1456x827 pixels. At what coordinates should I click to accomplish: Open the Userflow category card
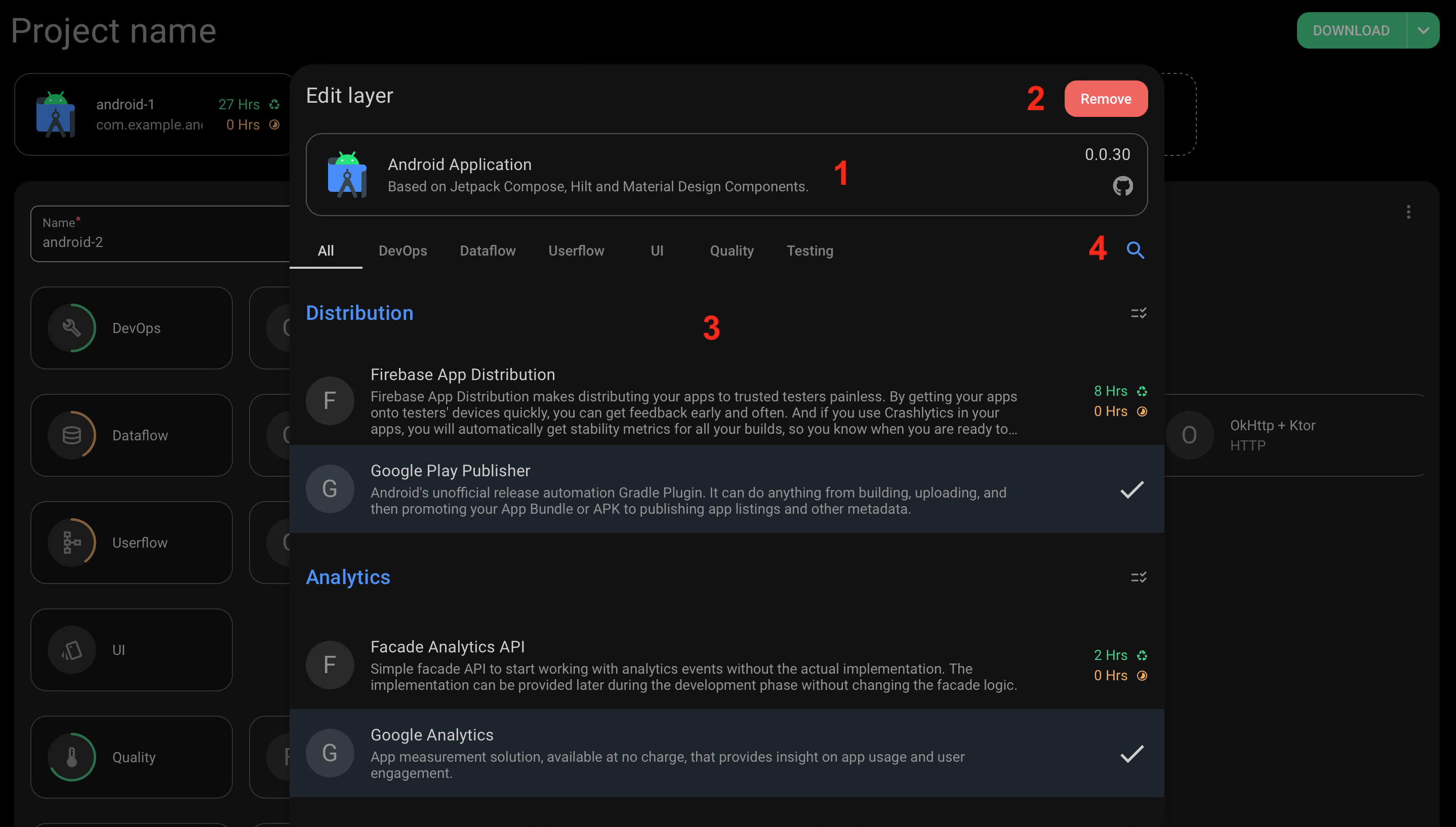131,543
